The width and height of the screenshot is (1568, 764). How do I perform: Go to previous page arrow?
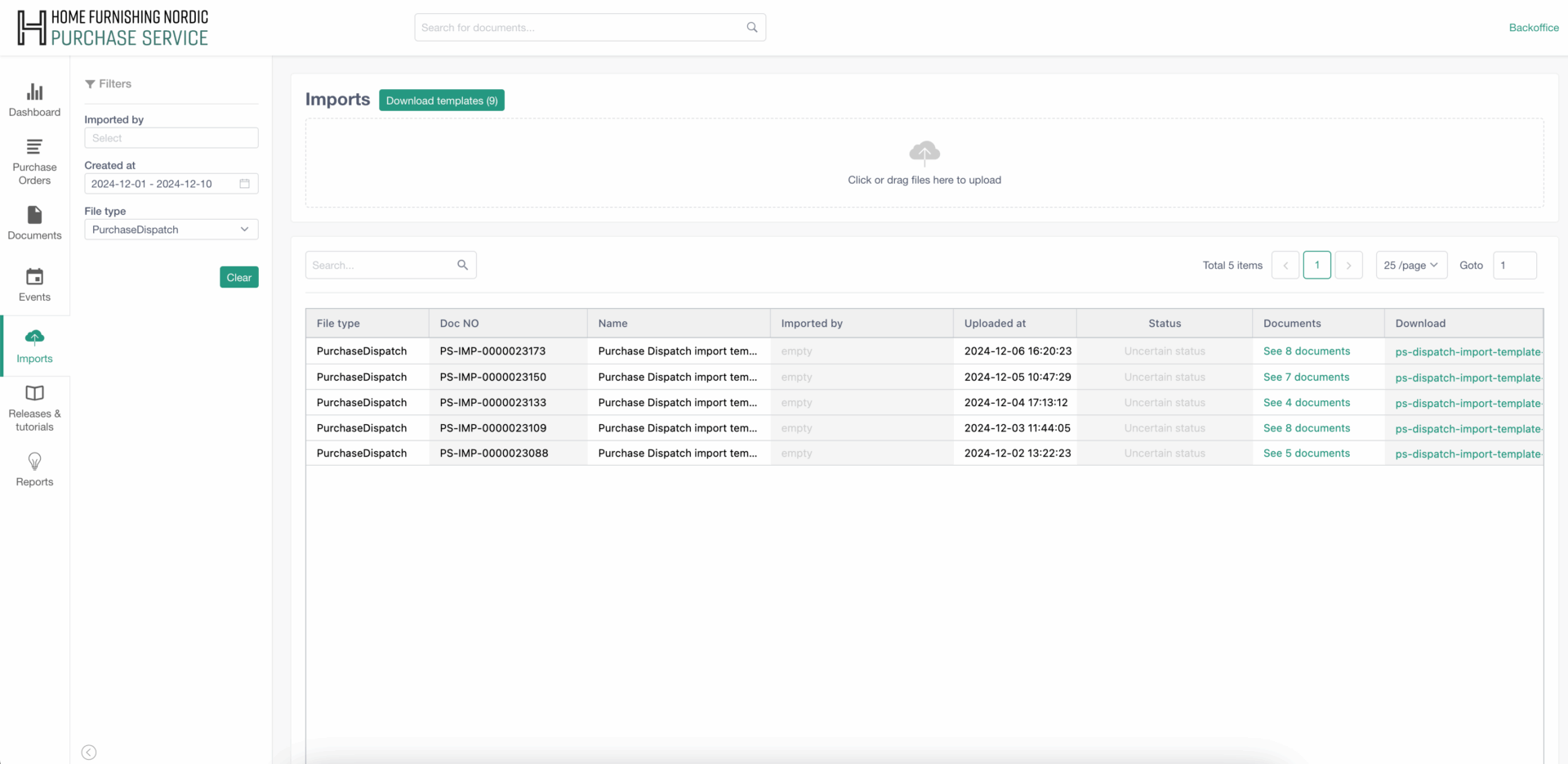(1285, 265)
